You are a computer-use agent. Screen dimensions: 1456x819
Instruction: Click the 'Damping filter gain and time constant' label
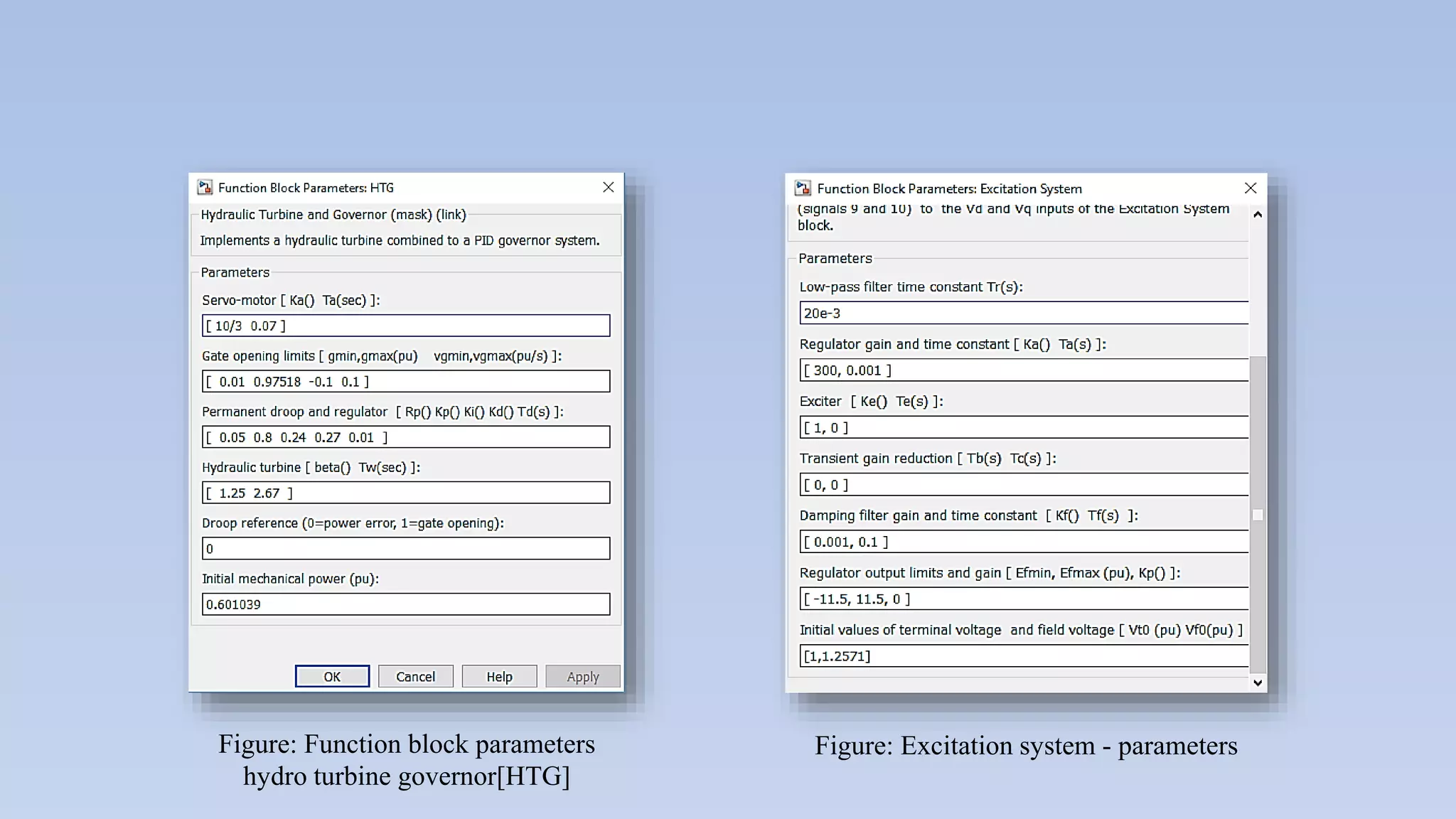coord(968,515)
